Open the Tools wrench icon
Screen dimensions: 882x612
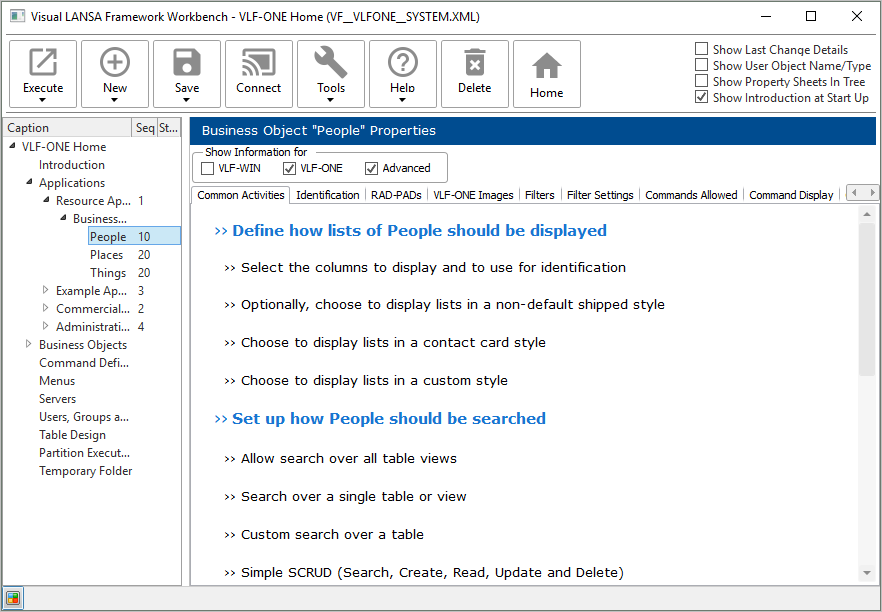[331, 64]
